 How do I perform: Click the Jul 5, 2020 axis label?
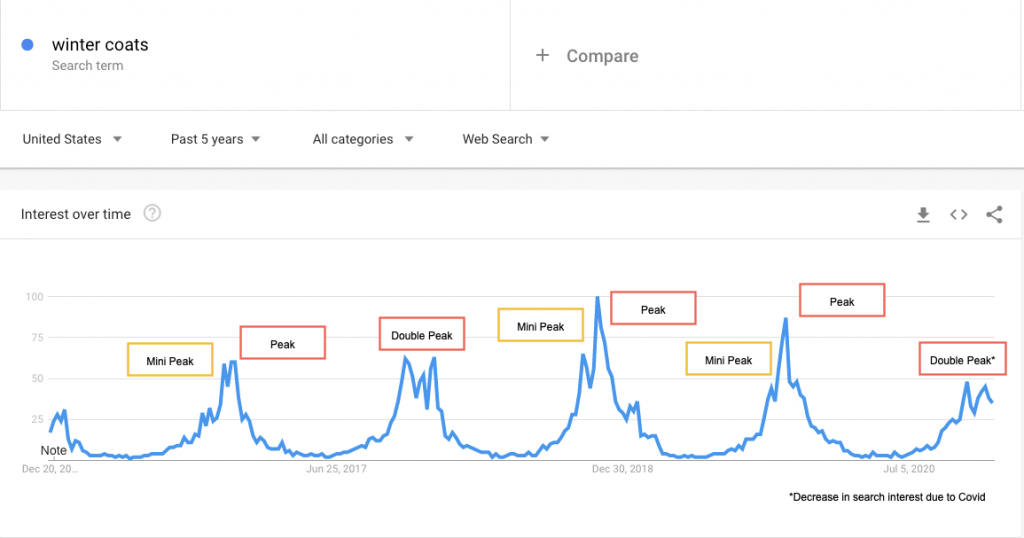pos(909,468)
